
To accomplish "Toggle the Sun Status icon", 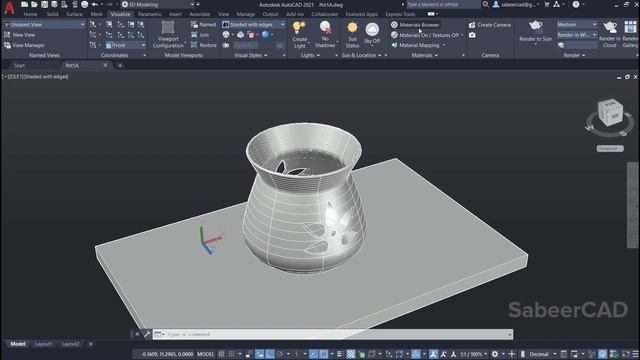I will [352, 28].
